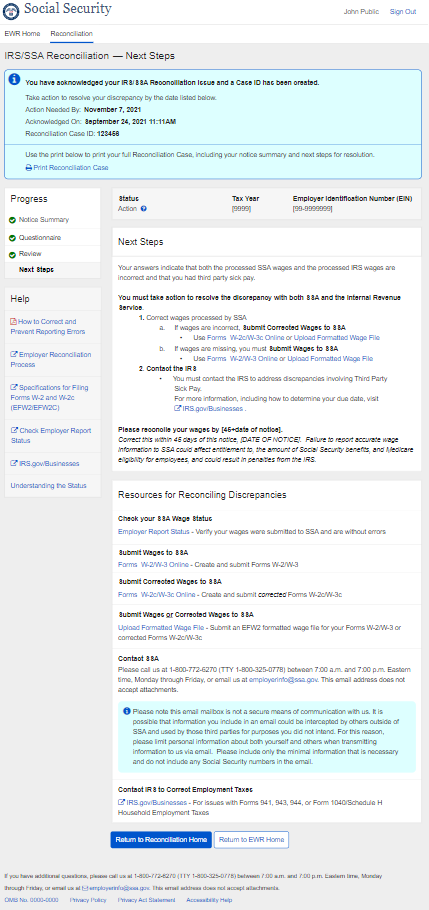Click Print Reconciliation Case link
The image size is (429, 910).
tap(71, 168)
